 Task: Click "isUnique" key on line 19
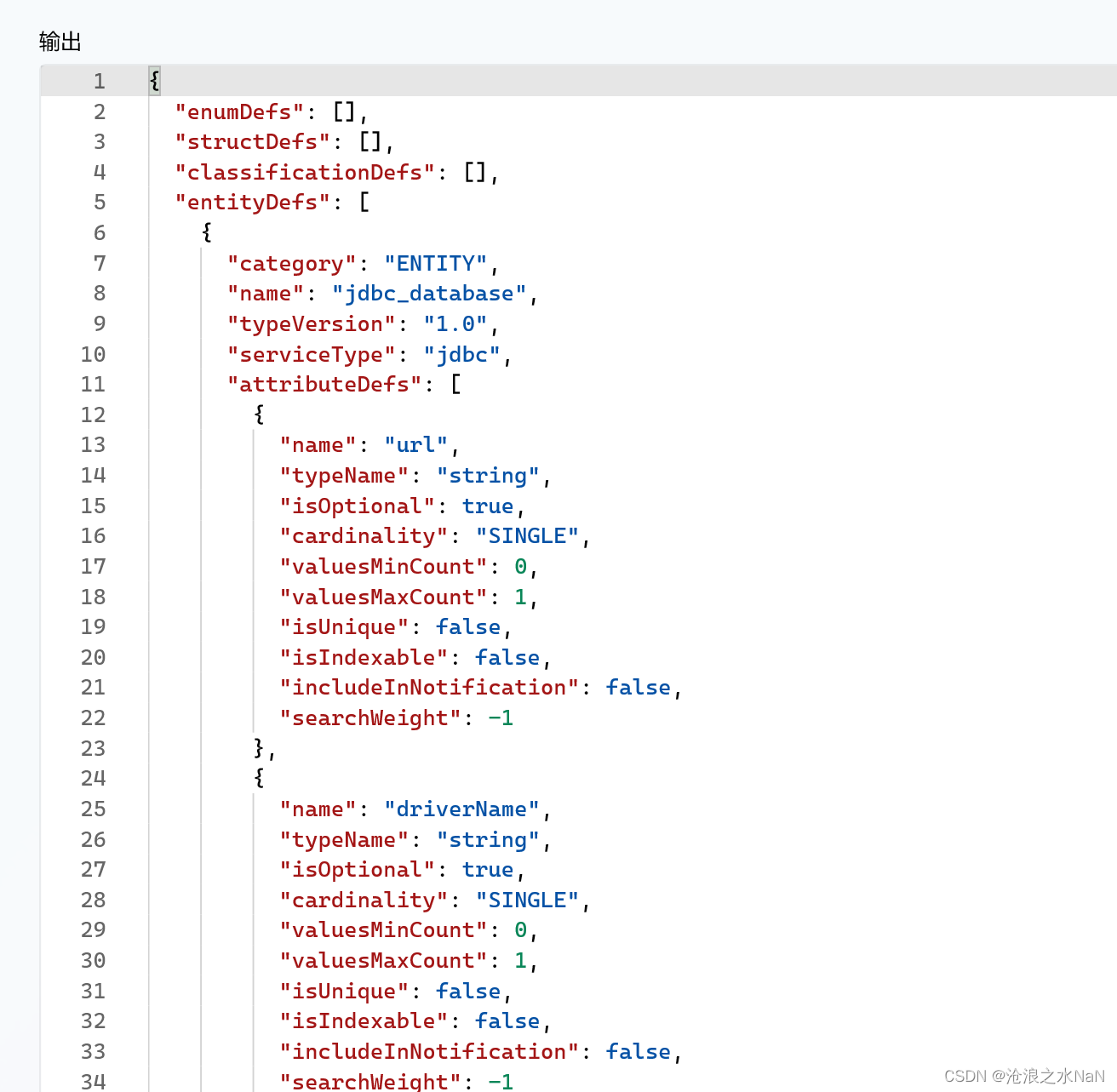(x=344, y=627)
